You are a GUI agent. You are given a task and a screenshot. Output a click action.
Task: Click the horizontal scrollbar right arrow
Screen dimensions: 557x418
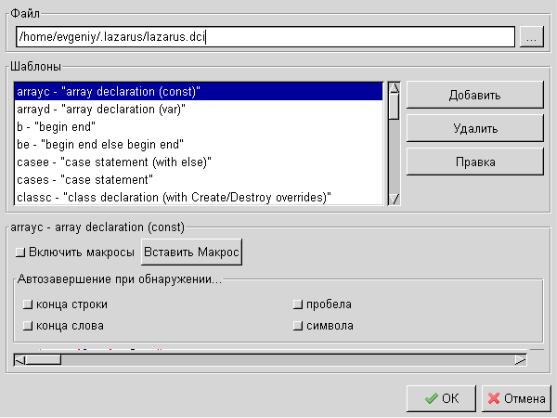[520, 360]
